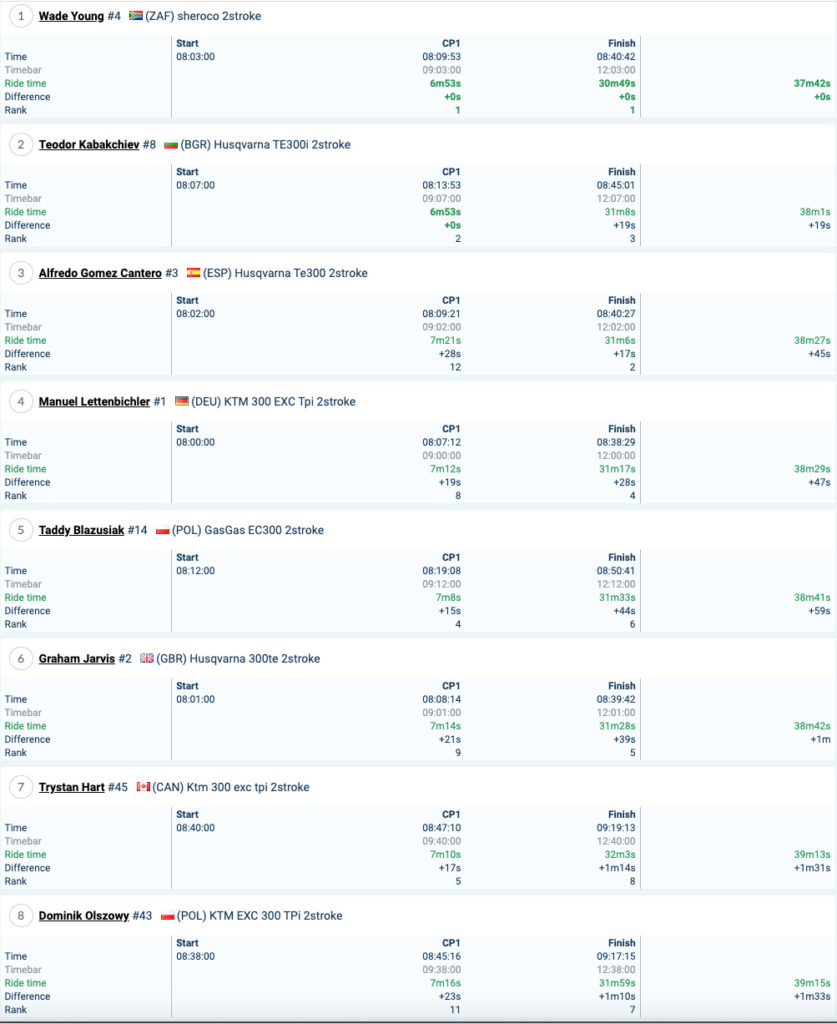Open Teodor Kabakchiev rider profile

pyautogui.click(x=89, y=145)
